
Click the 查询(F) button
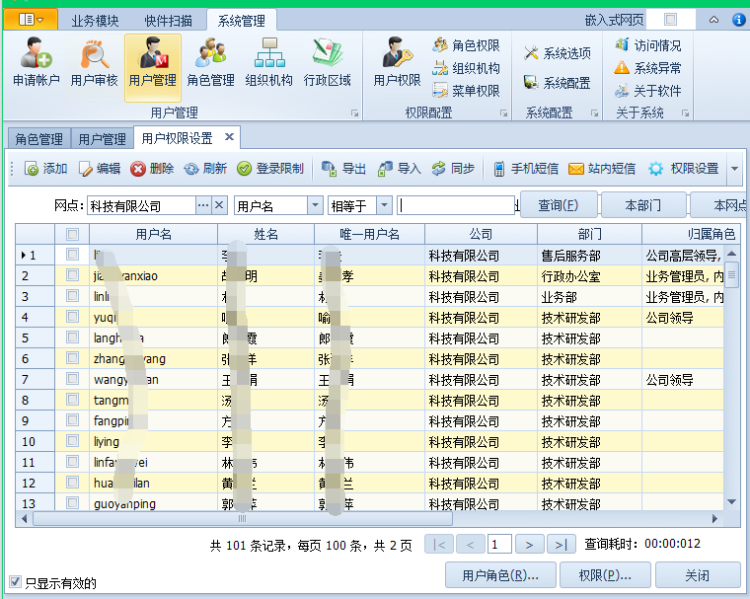click(x=558, y=205)
